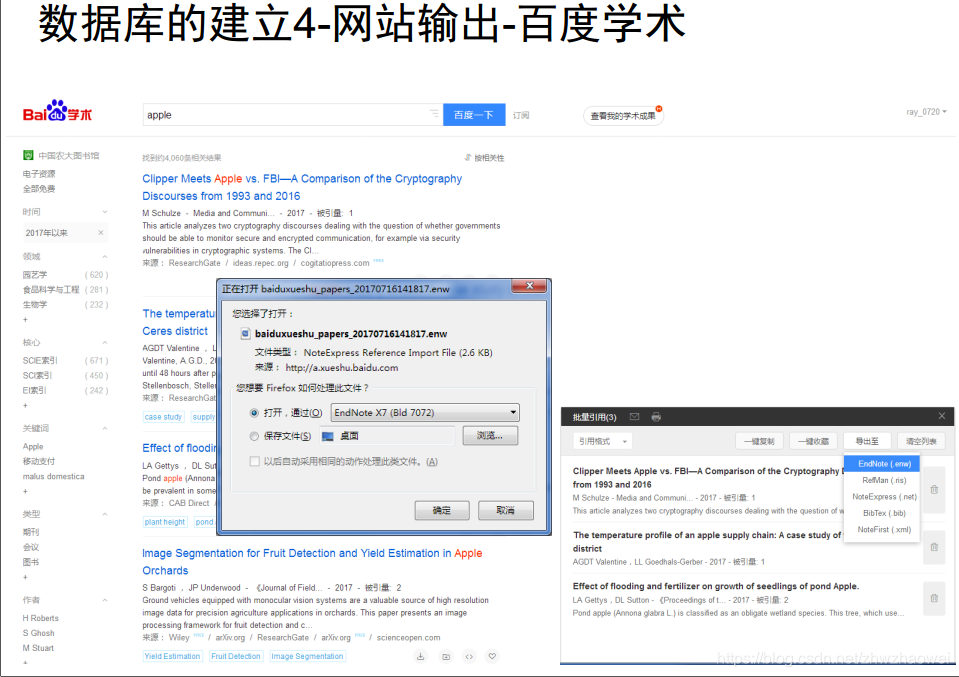Collapse the 作者 filter section

point(105,600)
